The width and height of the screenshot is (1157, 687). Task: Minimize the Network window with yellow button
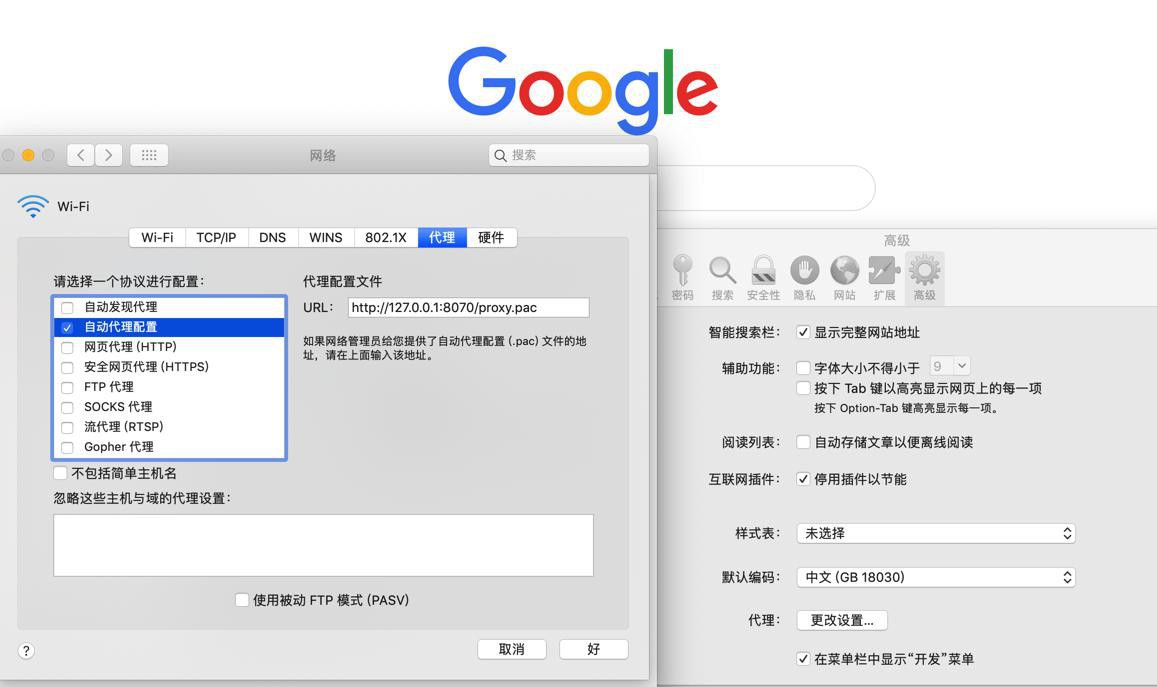[28, 155]
